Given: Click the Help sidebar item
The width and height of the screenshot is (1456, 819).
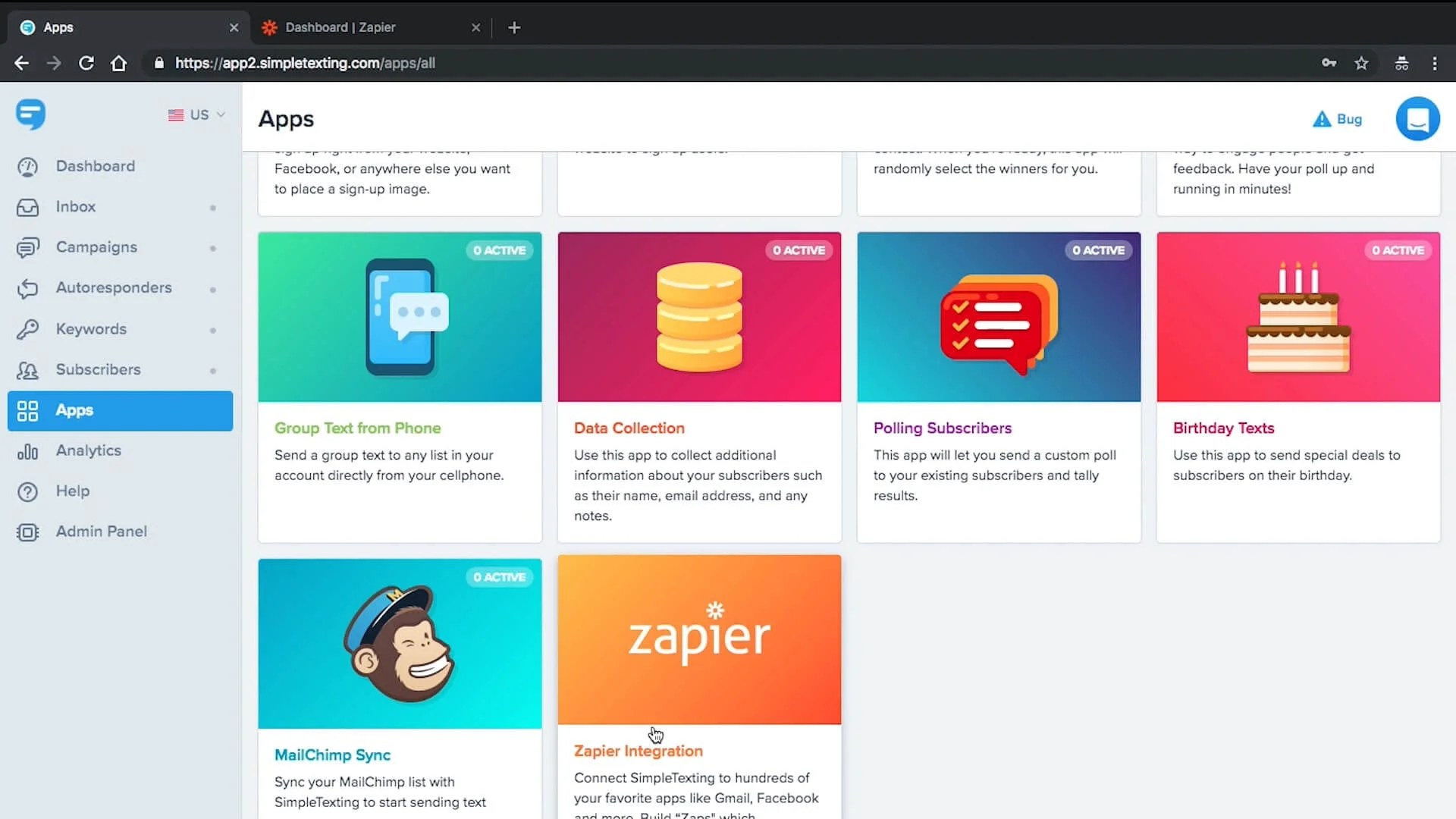Looking at the screenshot, I should (72, 491).
